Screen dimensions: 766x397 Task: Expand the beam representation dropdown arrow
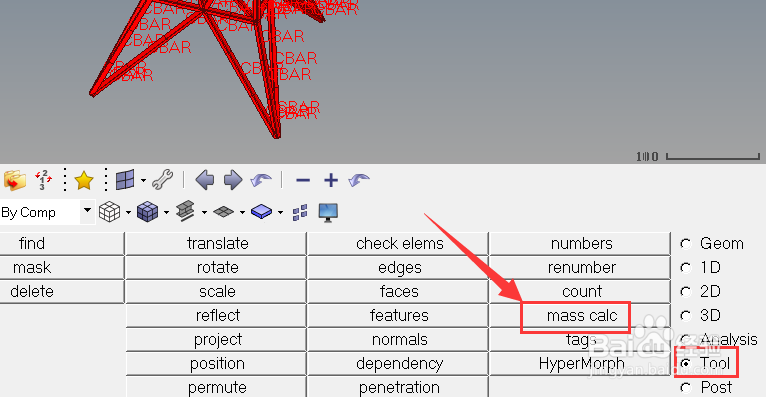[204, 212]
